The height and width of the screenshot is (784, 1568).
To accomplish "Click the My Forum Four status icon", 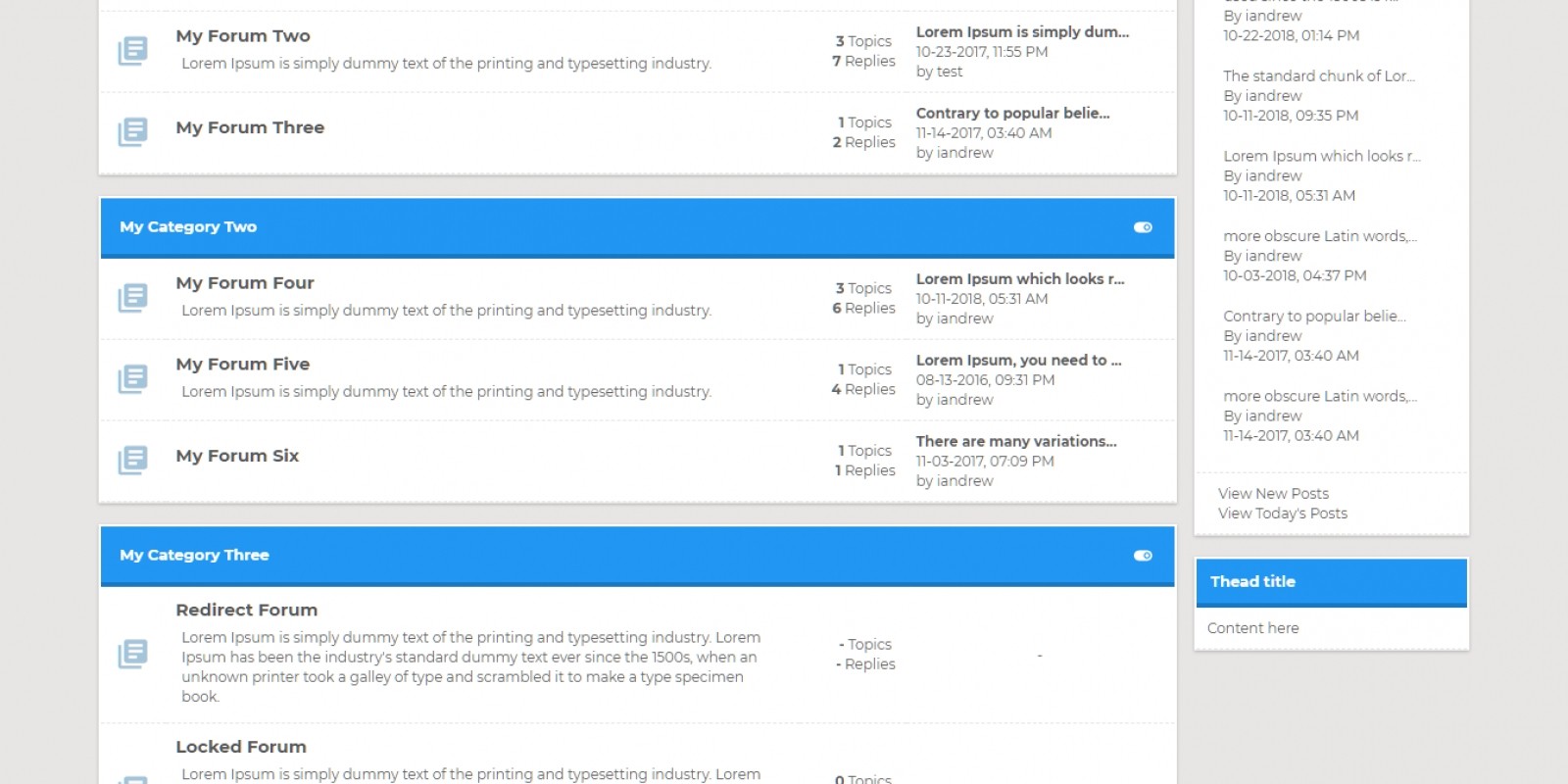I will (x=132, y=297).
